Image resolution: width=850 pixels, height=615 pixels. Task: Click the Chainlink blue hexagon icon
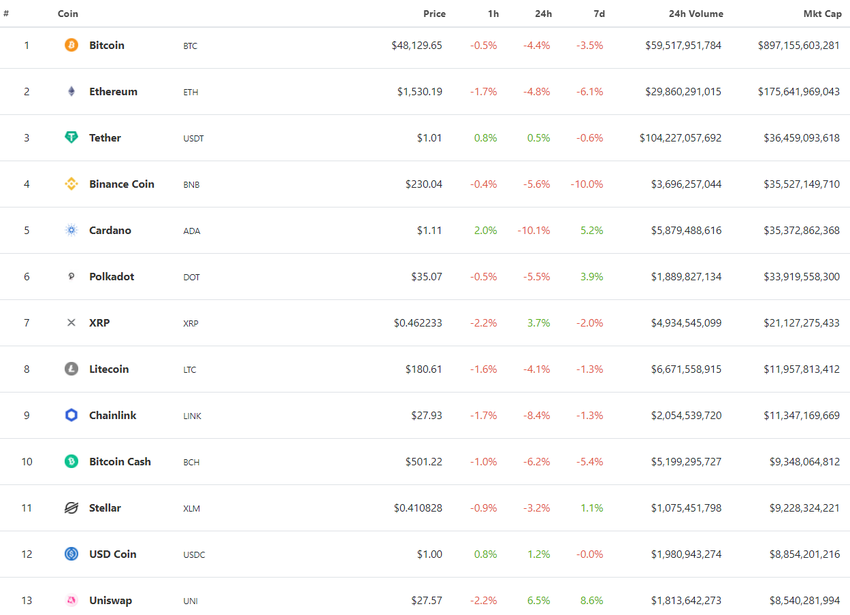pyautogui.click(x=71, y=415)
